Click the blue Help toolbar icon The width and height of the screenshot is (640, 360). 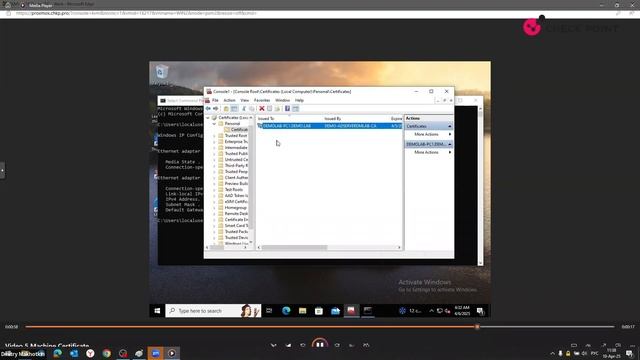click(x=287, y=109)
